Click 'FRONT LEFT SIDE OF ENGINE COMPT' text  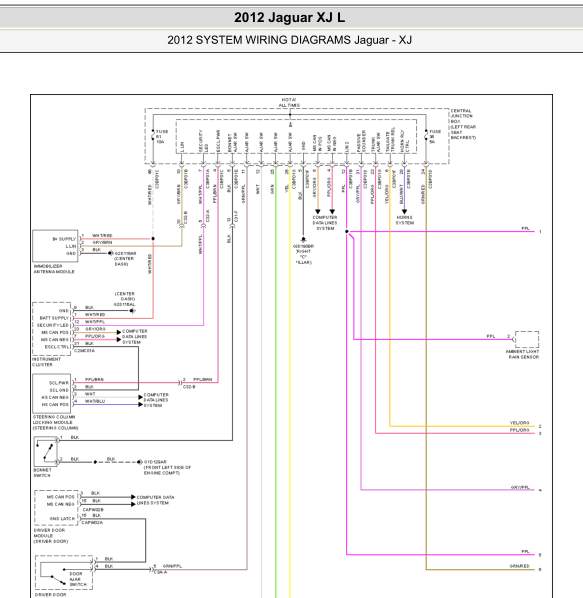pyautogui.click(x=167, y=470)
